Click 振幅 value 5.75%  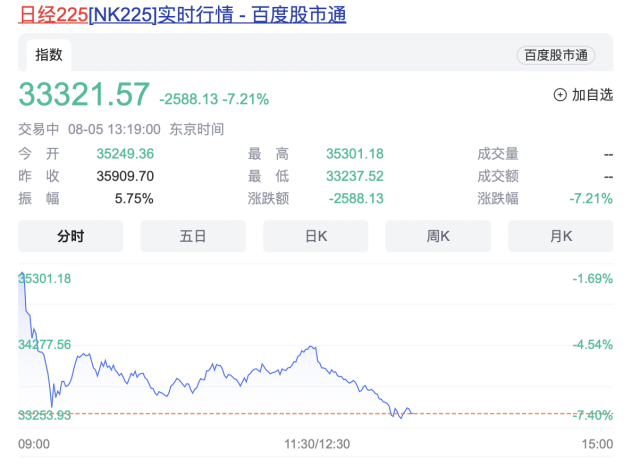click(x=134, y=199)
